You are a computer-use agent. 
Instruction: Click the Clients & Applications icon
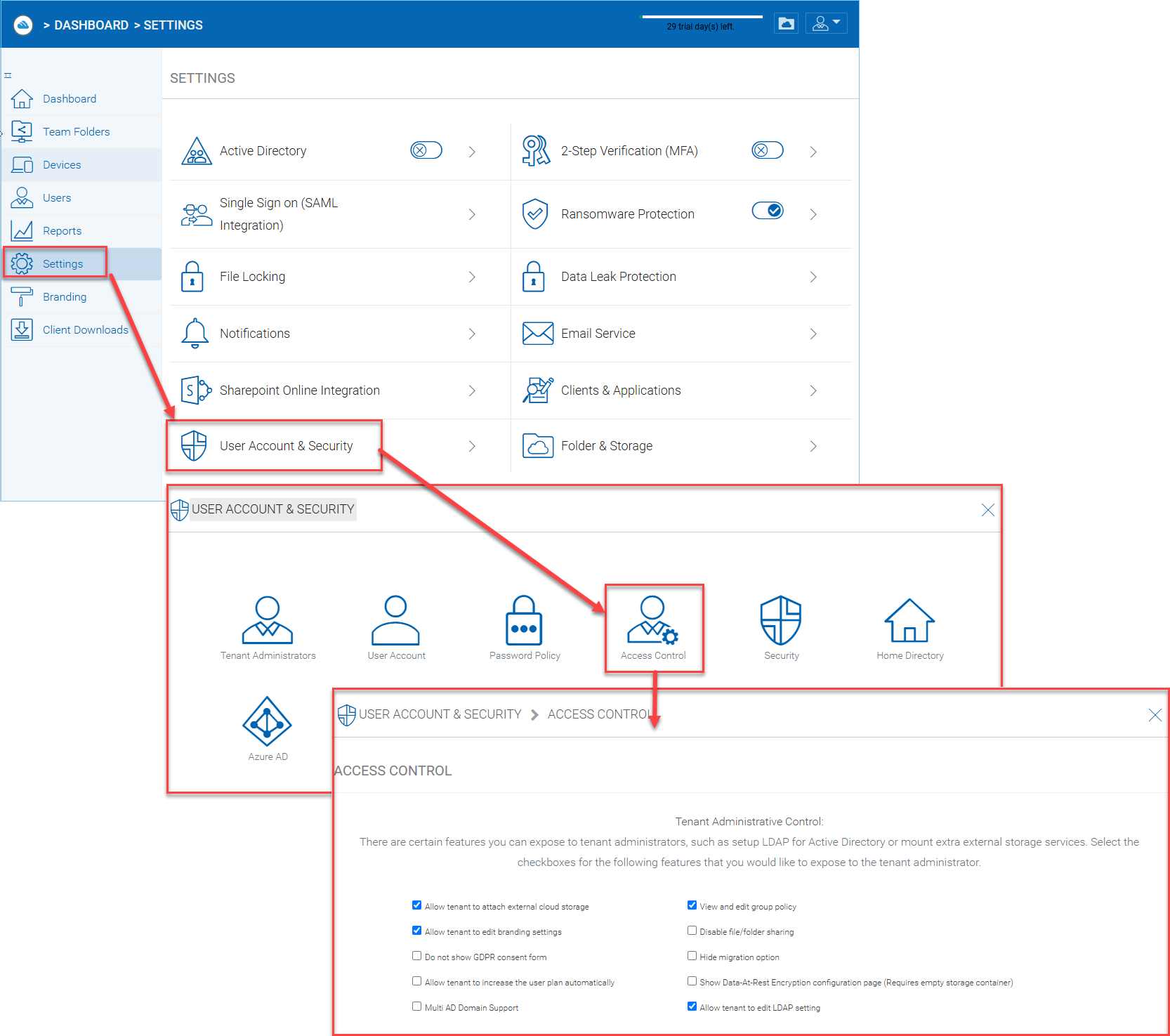point(538,391)
